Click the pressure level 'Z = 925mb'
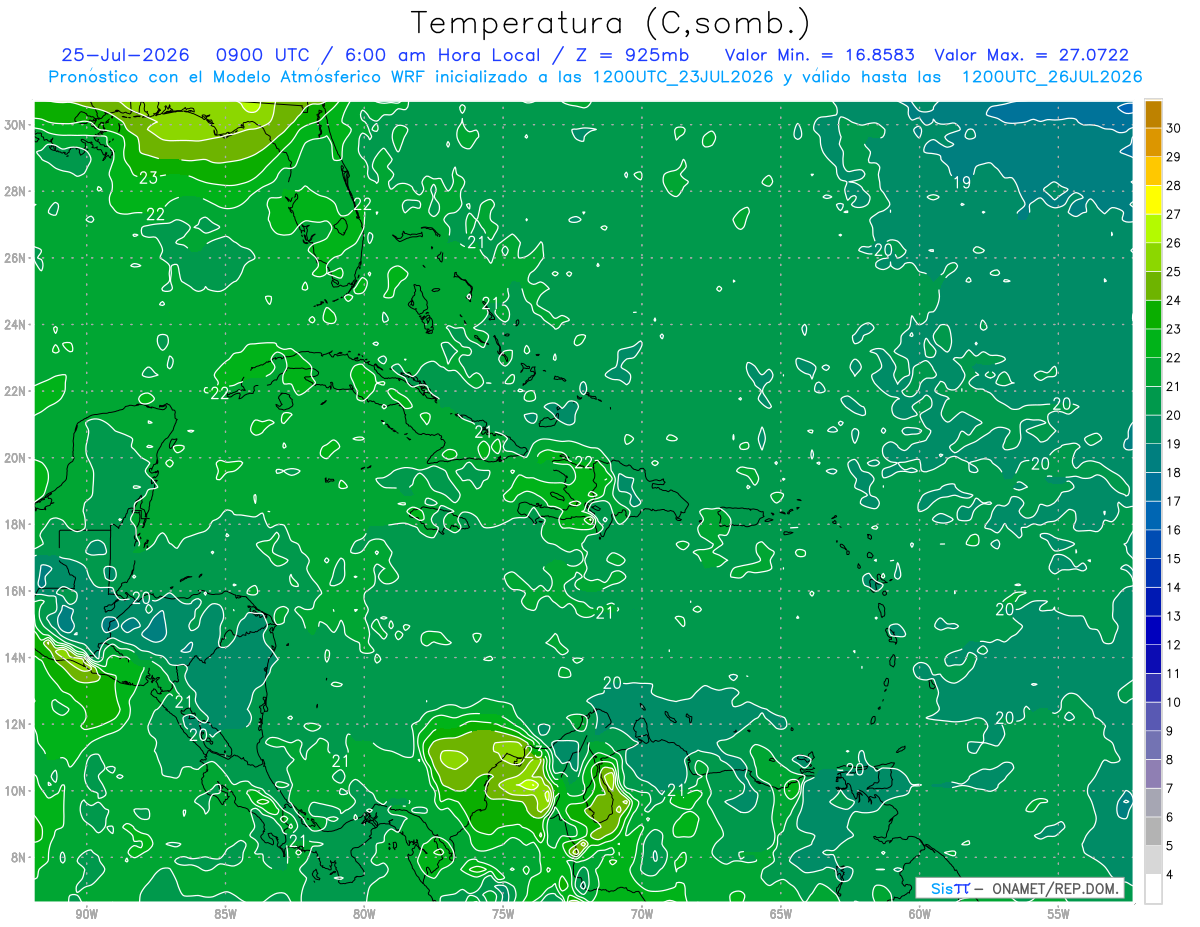1200x927 pixels. pos(632,55)
